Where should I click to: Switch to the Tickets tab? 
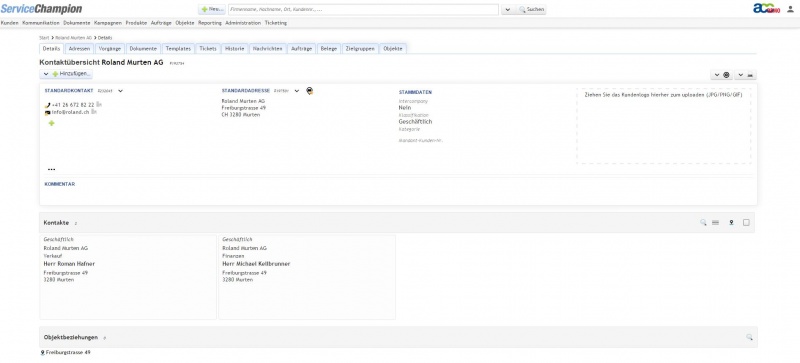pos(208,49)
